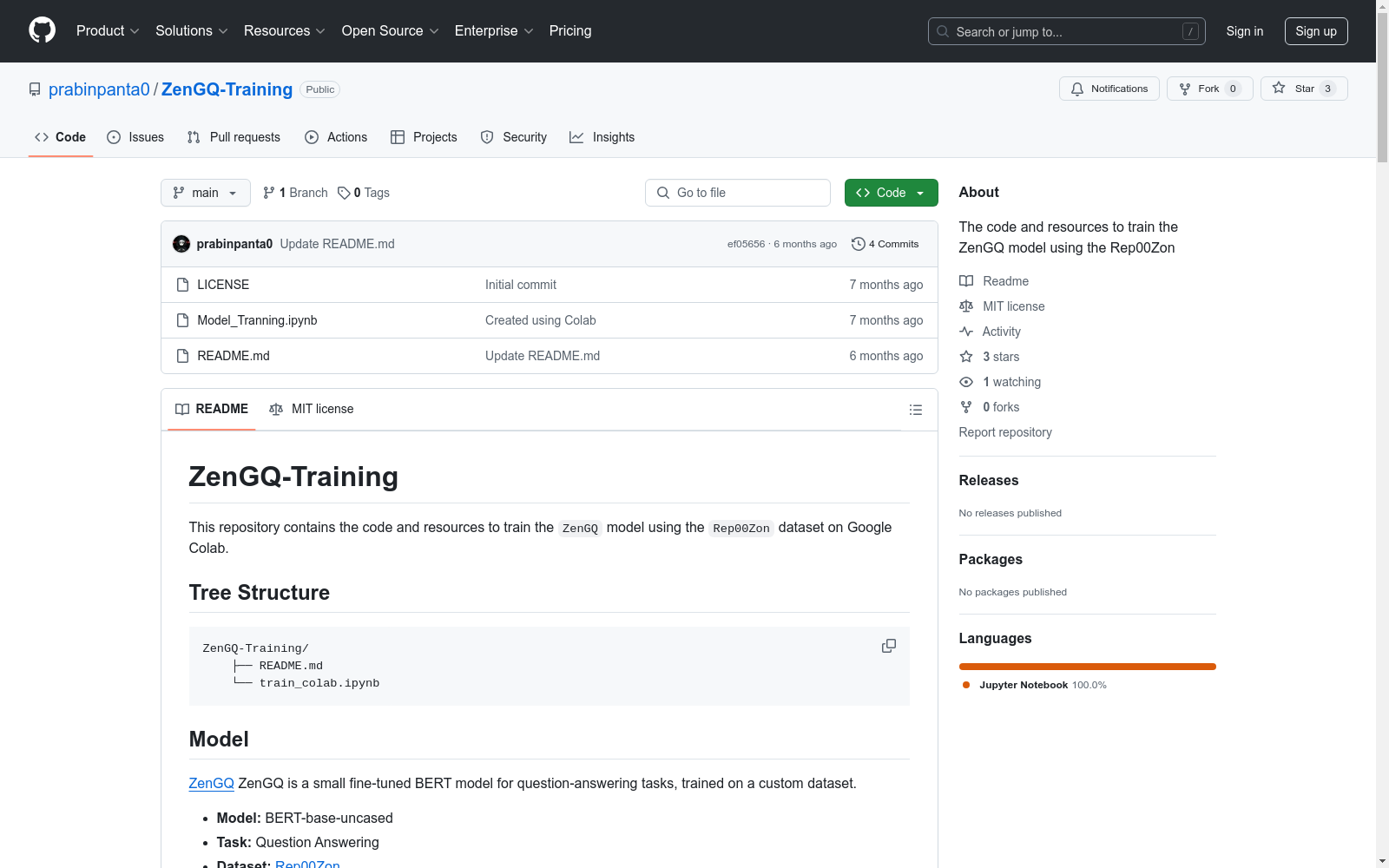Click the star icon beside 3 stars

click(x=966, y=357)
